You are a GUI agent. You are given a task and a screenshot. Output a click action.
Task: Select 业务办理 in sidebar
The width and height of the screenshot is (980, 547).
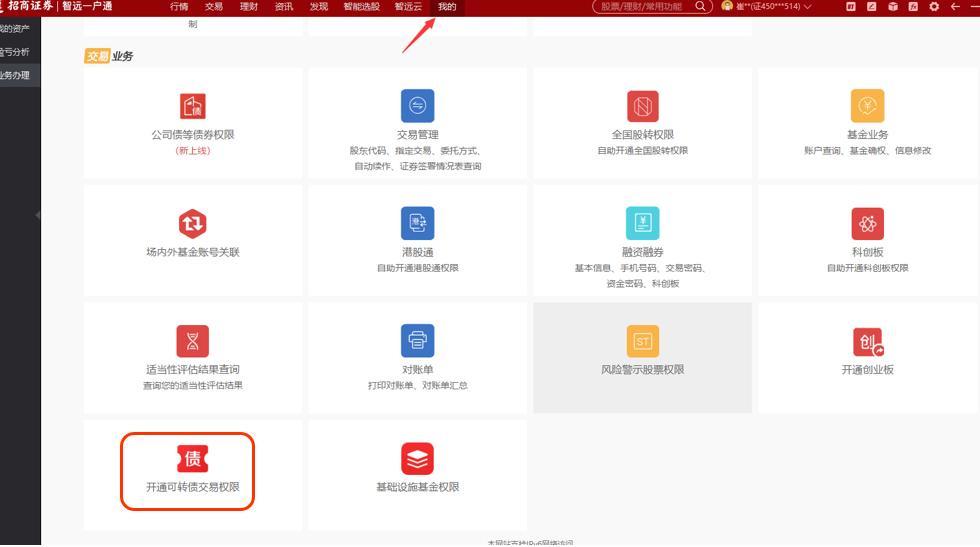[x=20, y=75]
